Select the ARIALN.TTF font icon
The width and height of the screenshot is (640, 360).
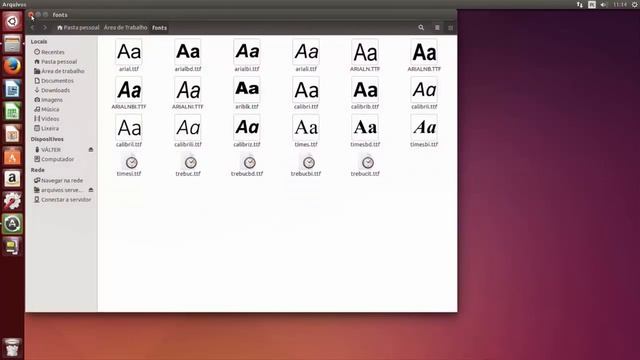coord(365,52)
